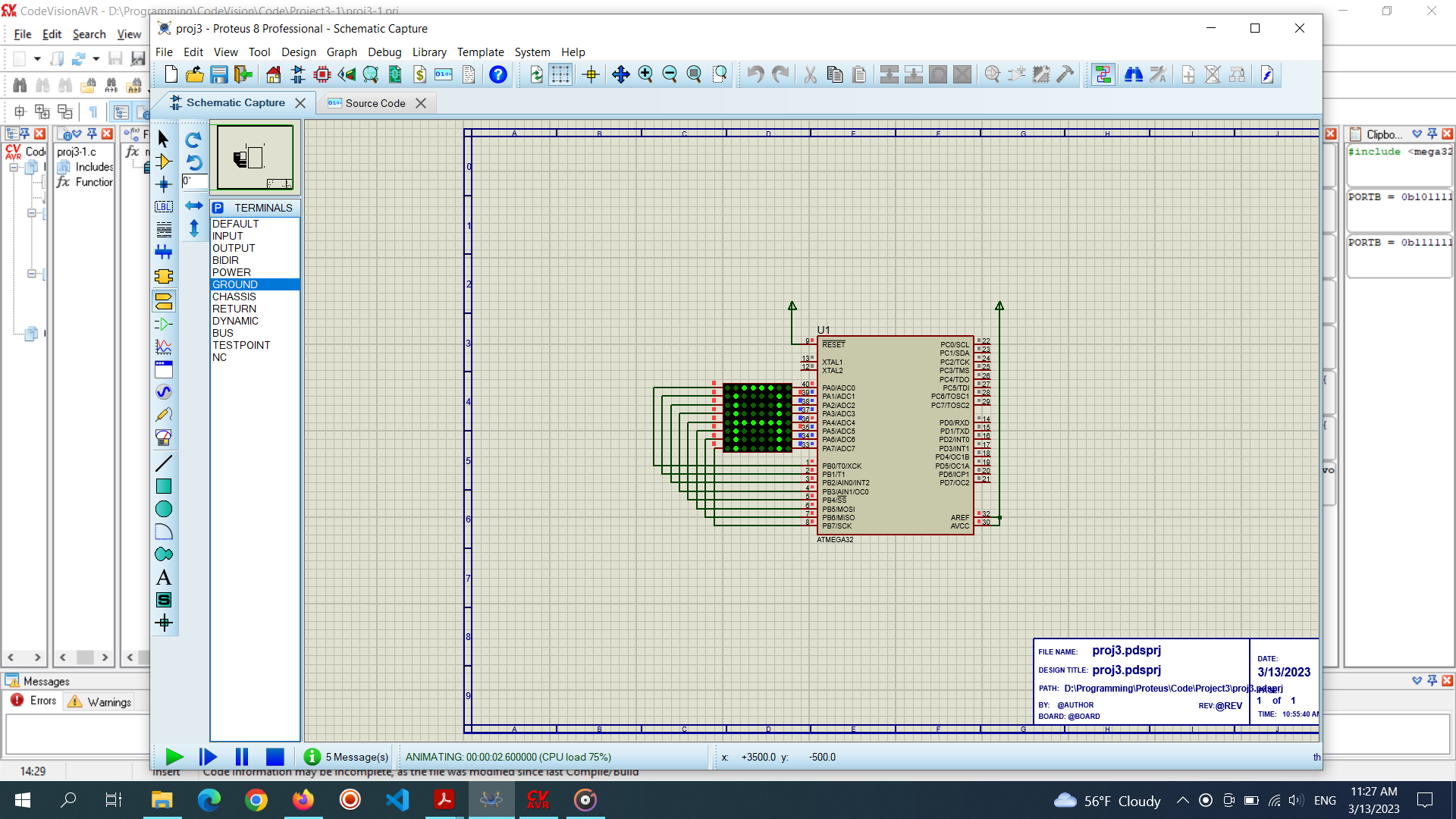
Task: Click the Play simulation button
Action: pyautogui.click(x=174, y=756)
